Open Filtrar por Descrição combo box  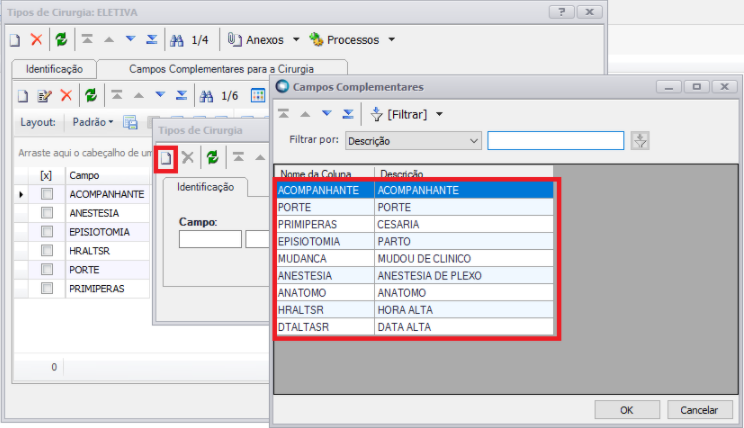[413, 141]
